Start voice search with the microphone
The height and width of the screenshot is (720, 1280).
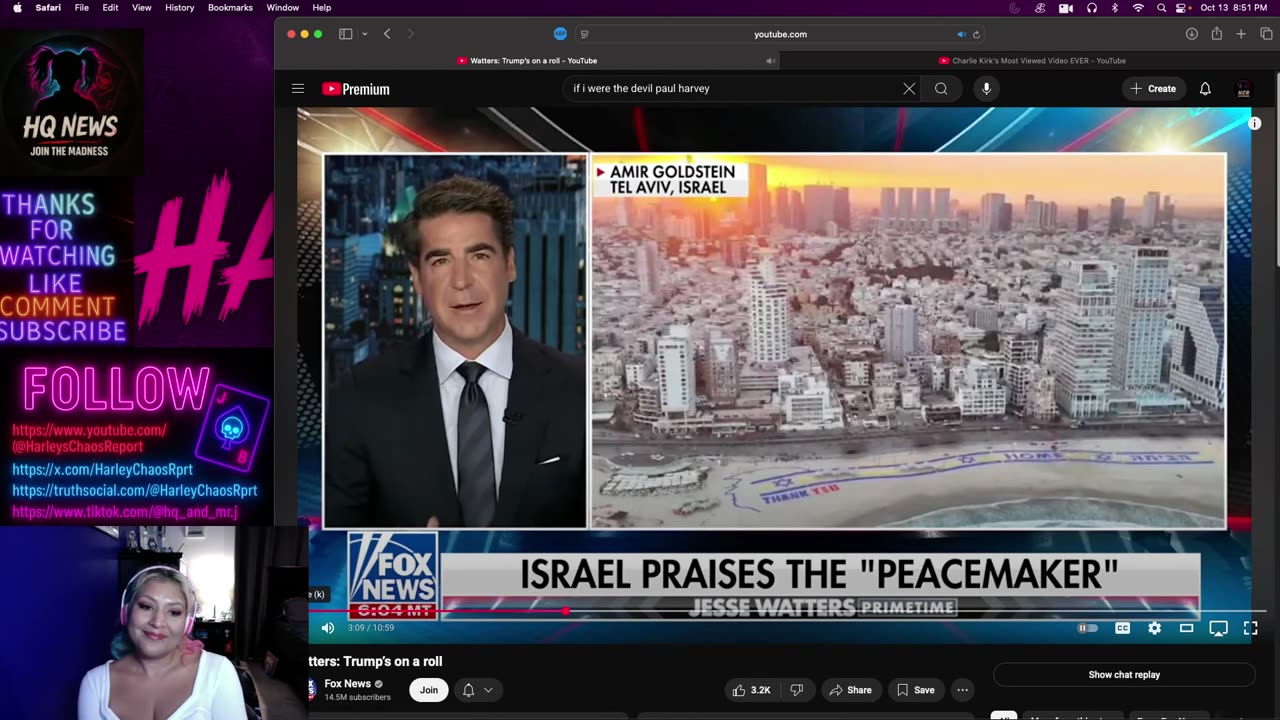click(986, 89)
